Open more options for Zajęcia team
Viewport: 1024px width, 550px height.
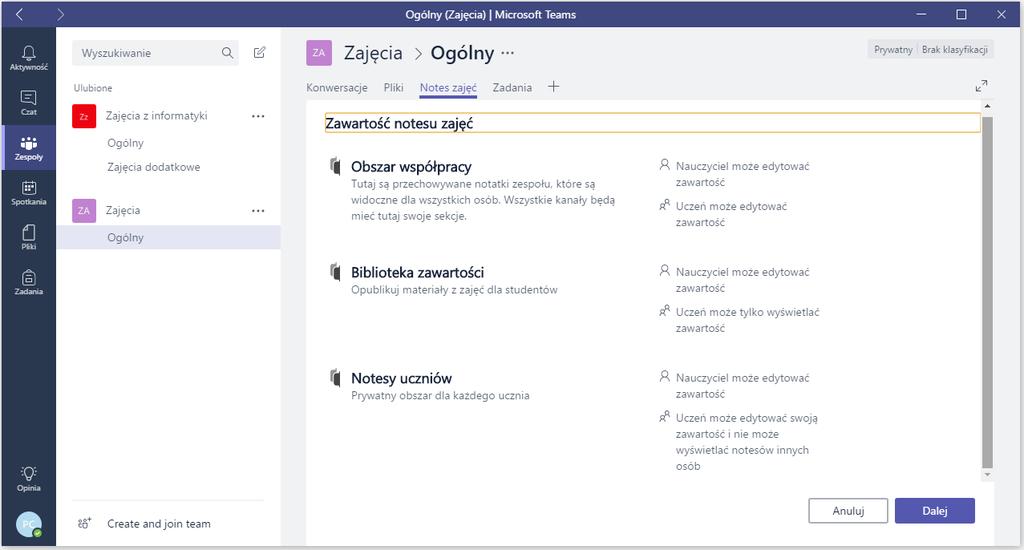coord(258,210)
